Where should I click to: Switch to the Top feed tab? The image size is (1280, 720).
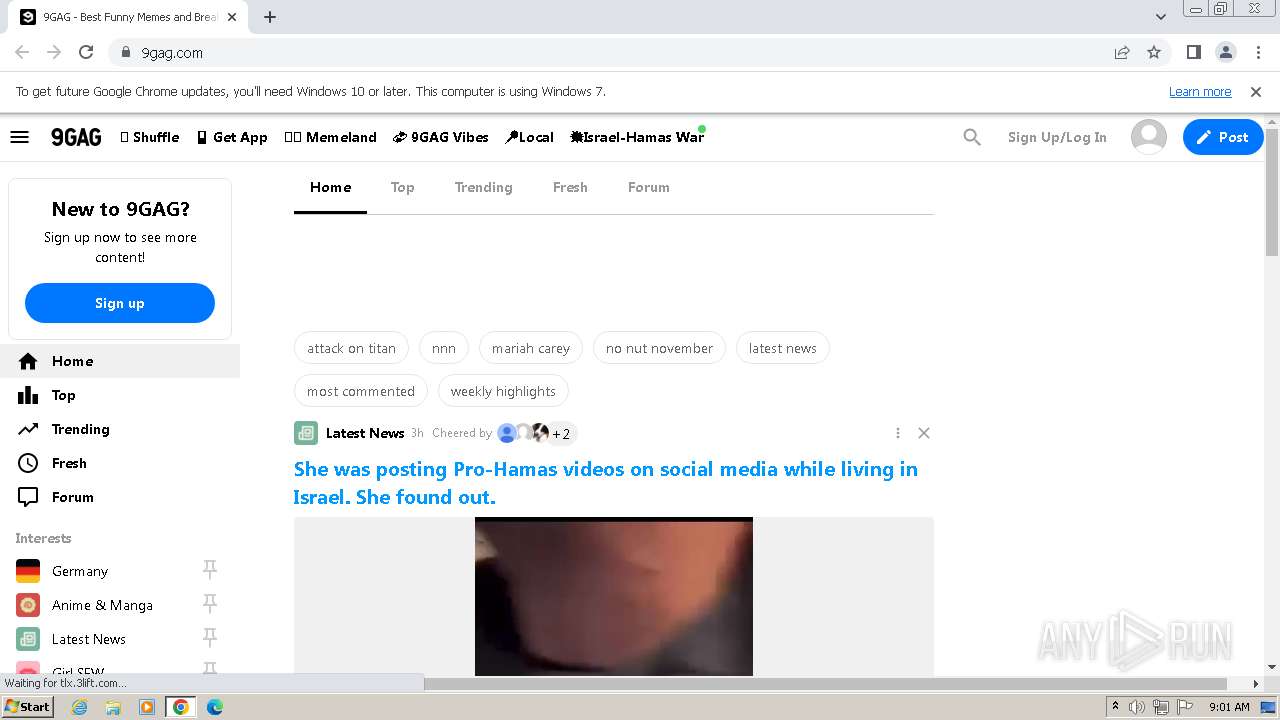402,187
